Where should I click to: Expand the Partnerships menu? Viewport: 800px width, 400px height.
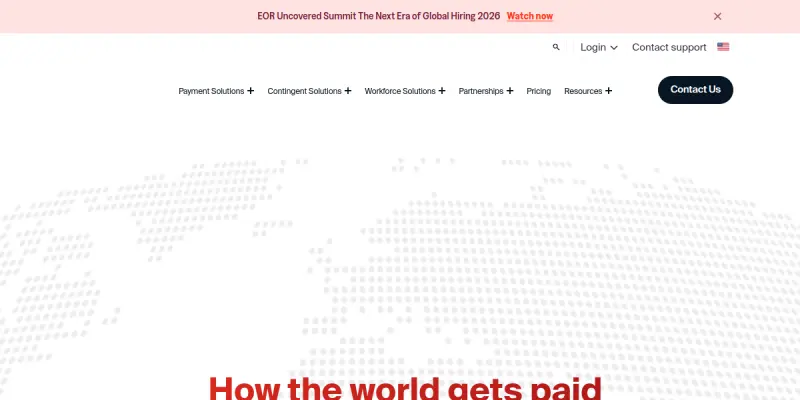click(x=486, y=91)
